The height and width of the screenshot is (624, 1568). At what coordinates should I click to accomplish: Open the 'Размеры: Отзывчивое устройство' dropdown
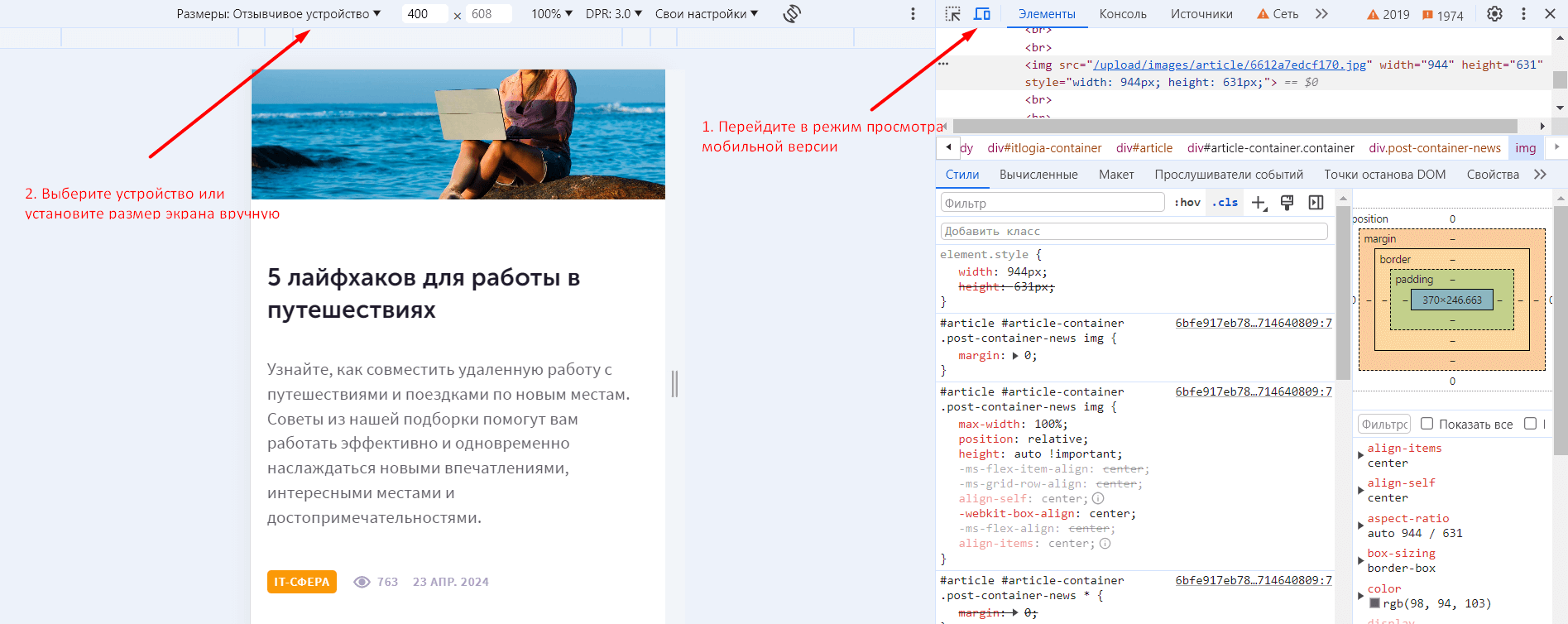pos(278,14)
